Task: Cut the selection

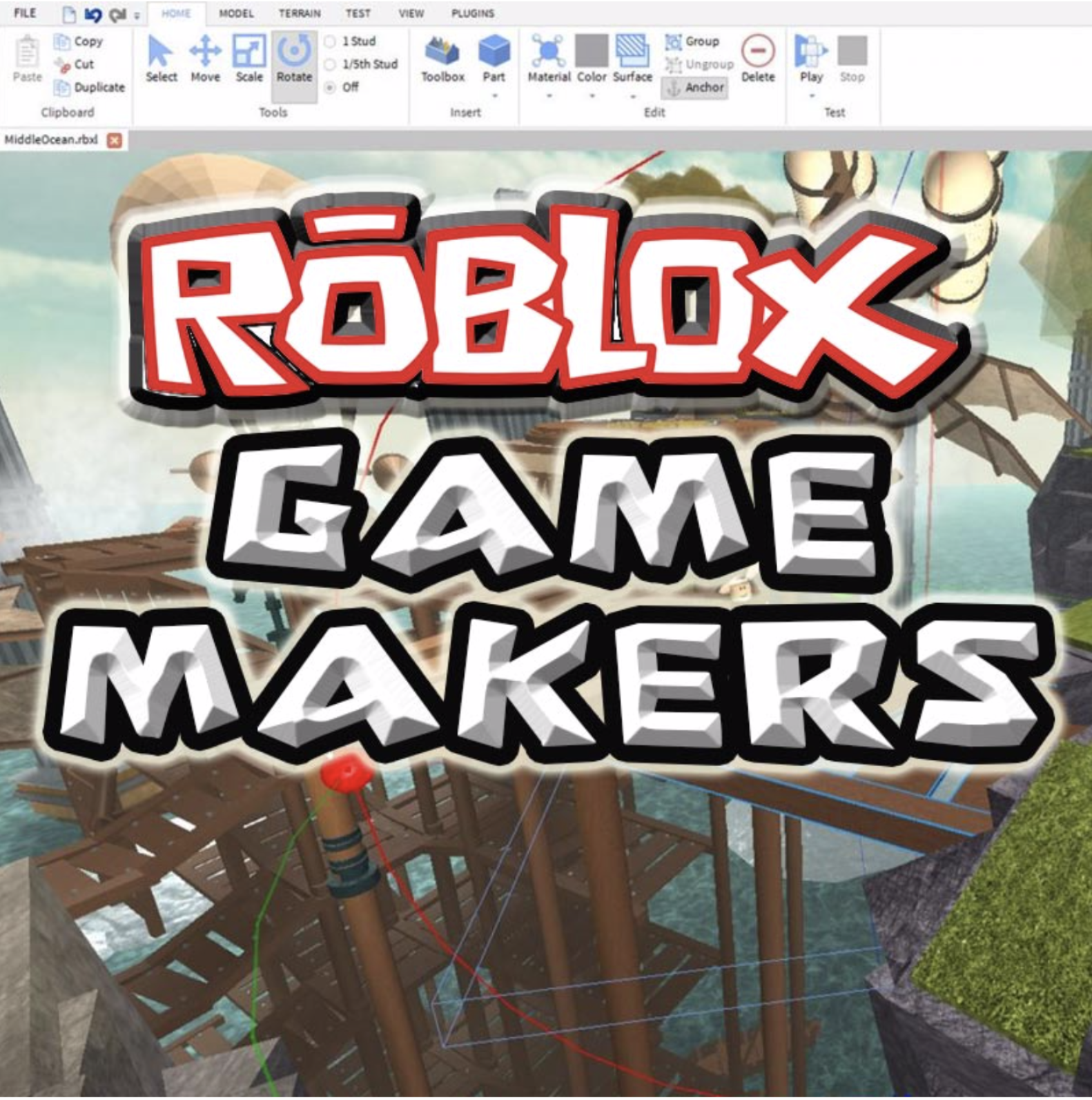Action: click(x=74, y=64)
